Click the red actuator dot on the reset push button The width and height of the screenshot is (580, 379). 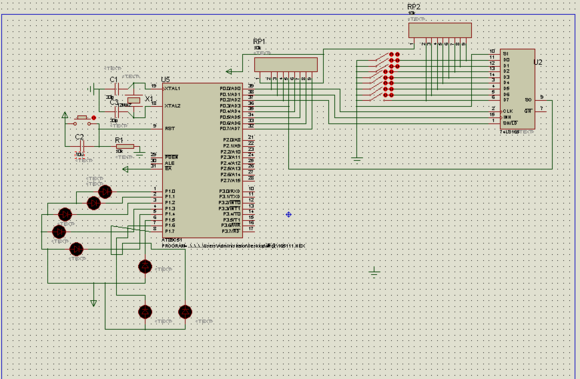tap(94, 118)
